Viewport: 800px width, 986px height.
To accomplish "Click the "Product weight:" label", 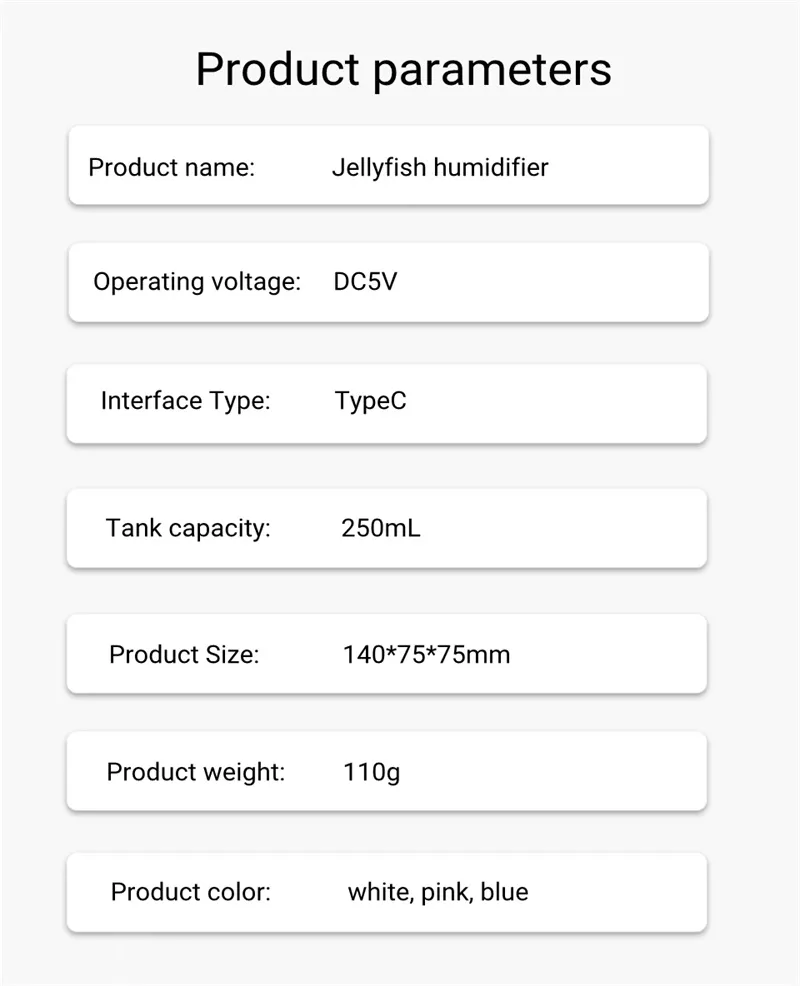I will (196, 772).
